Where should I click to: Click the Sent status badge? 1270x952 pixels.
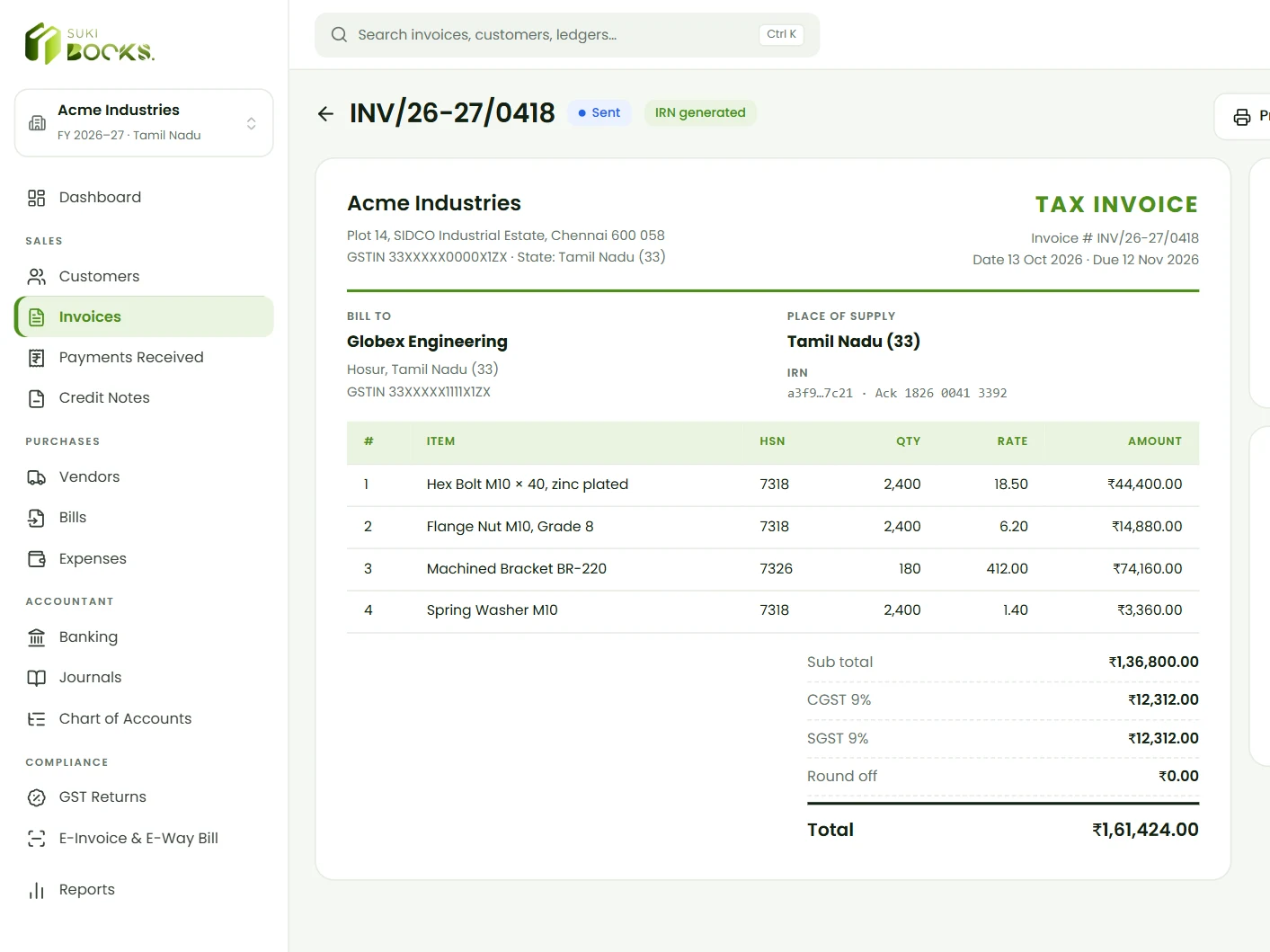(599, 112)
